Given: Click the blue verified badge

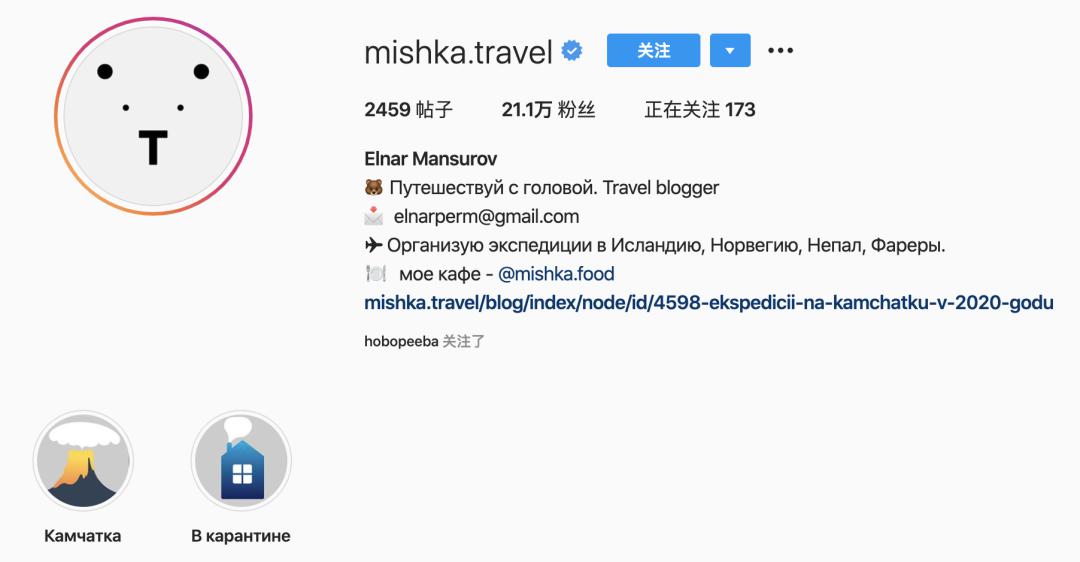Looking at the screenshot, I should pos(572,51).
